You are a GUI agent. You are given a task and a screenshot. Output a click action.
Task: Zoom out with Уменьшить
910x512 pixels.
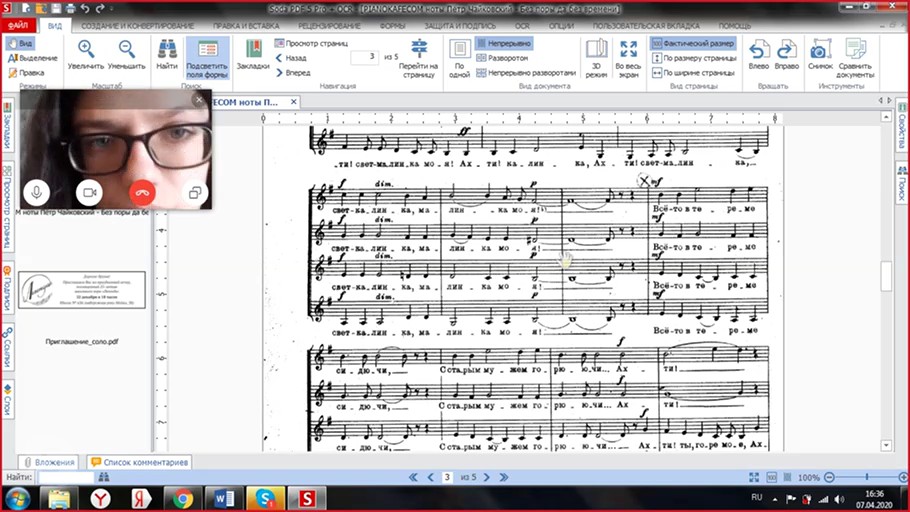pos(127,55)
